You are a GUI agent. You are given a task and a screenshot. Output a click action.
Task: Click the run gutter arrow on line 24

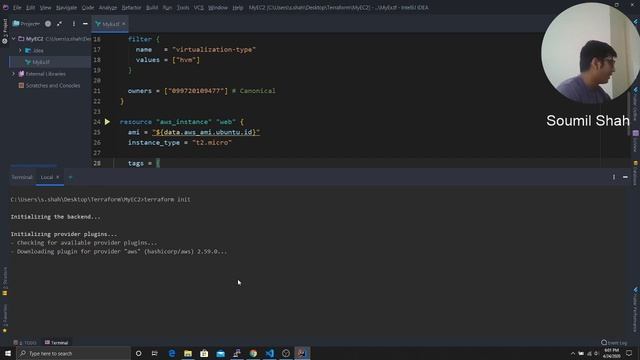click(107, 122)
